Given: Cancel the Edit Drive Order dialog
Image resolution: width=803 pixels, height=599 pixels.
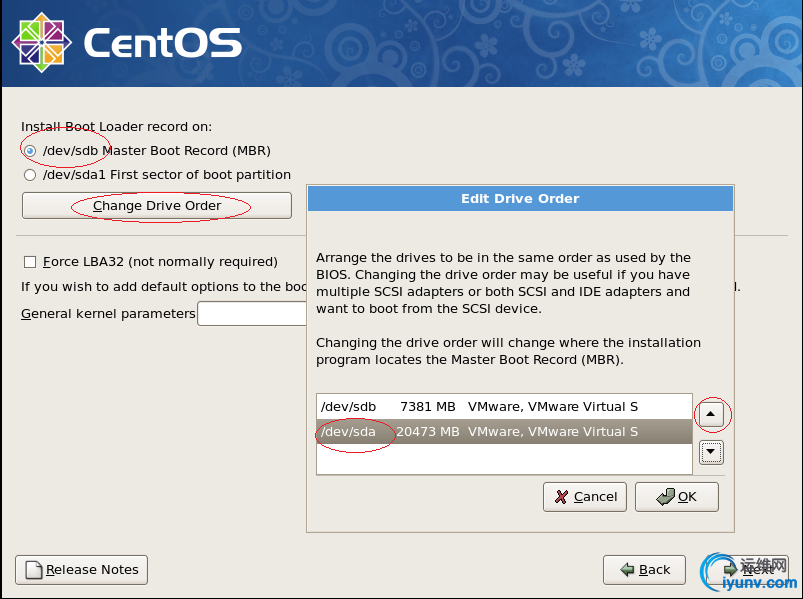Looking at the screenshot, I should (585, 497).
